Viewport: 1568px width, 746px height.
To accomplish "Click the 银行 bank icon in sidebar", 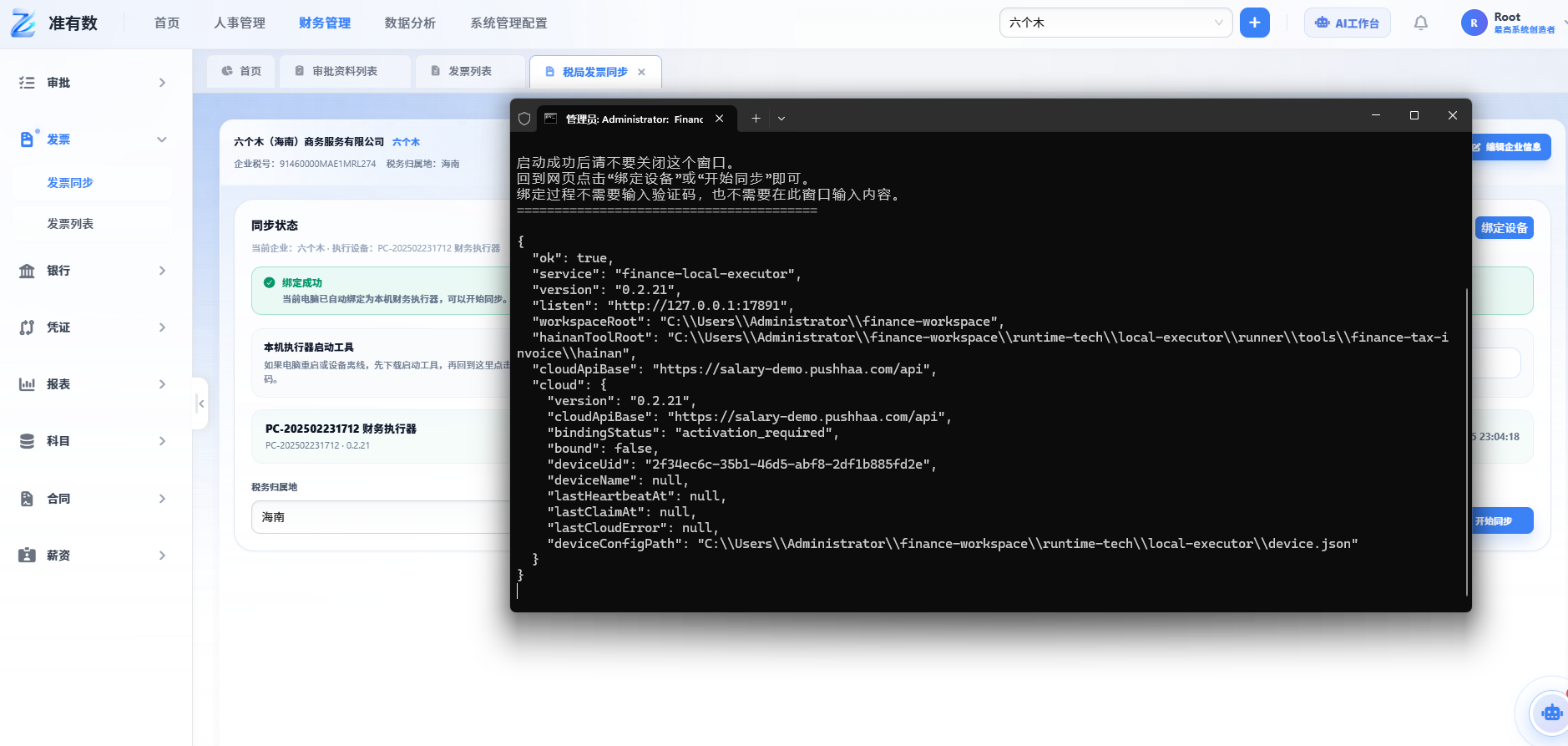I will [27, 271].
